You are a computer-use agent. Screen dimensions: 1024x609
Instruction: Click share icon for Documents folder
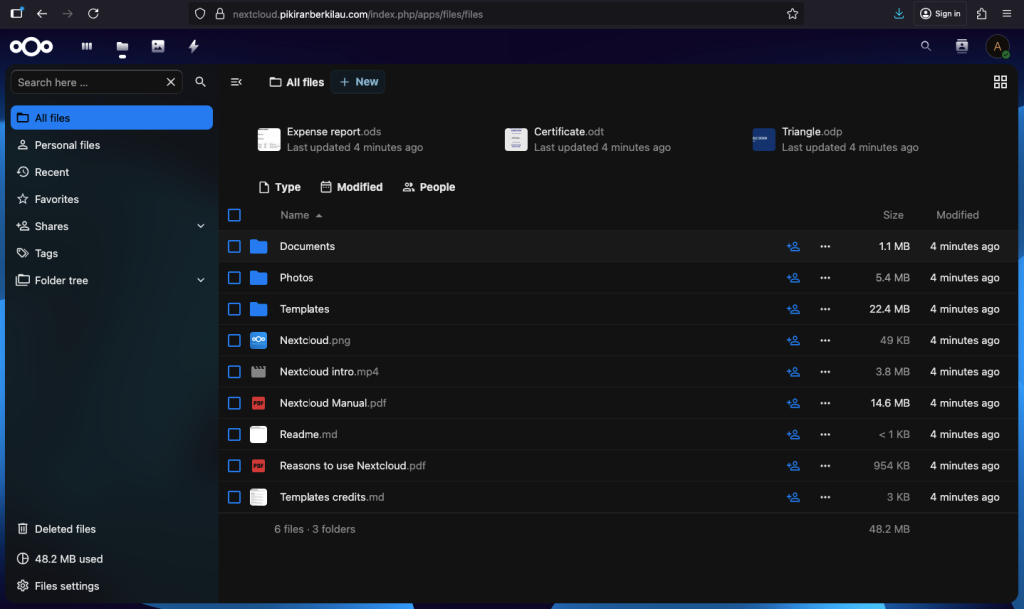click(793, 246)
